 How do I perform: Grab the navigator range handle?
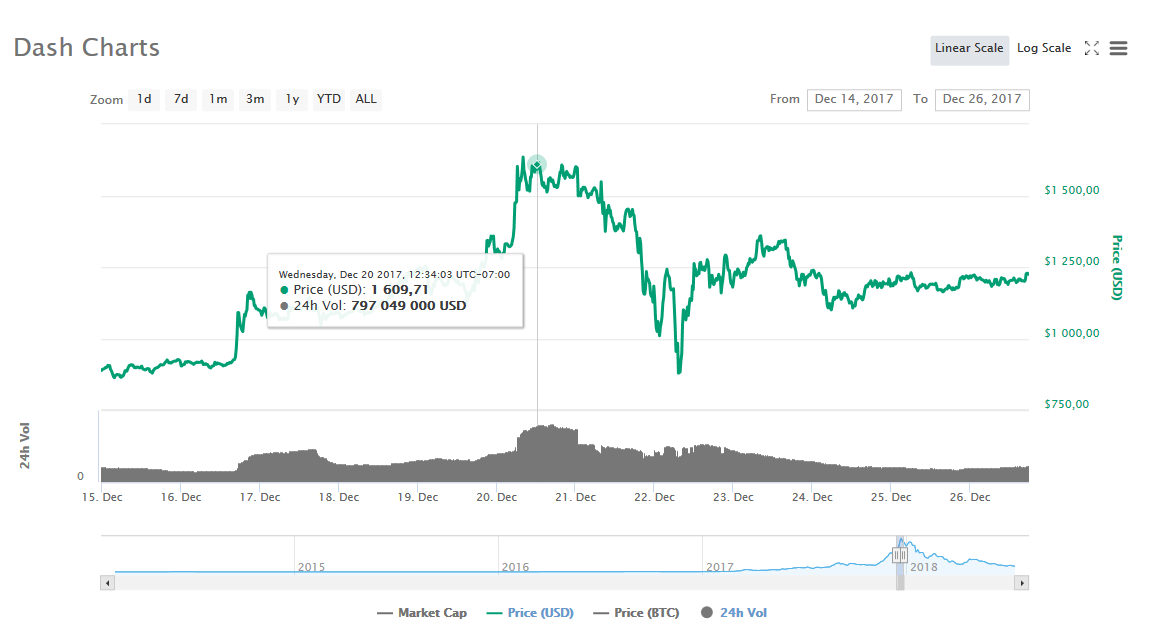tap(899, 555)
